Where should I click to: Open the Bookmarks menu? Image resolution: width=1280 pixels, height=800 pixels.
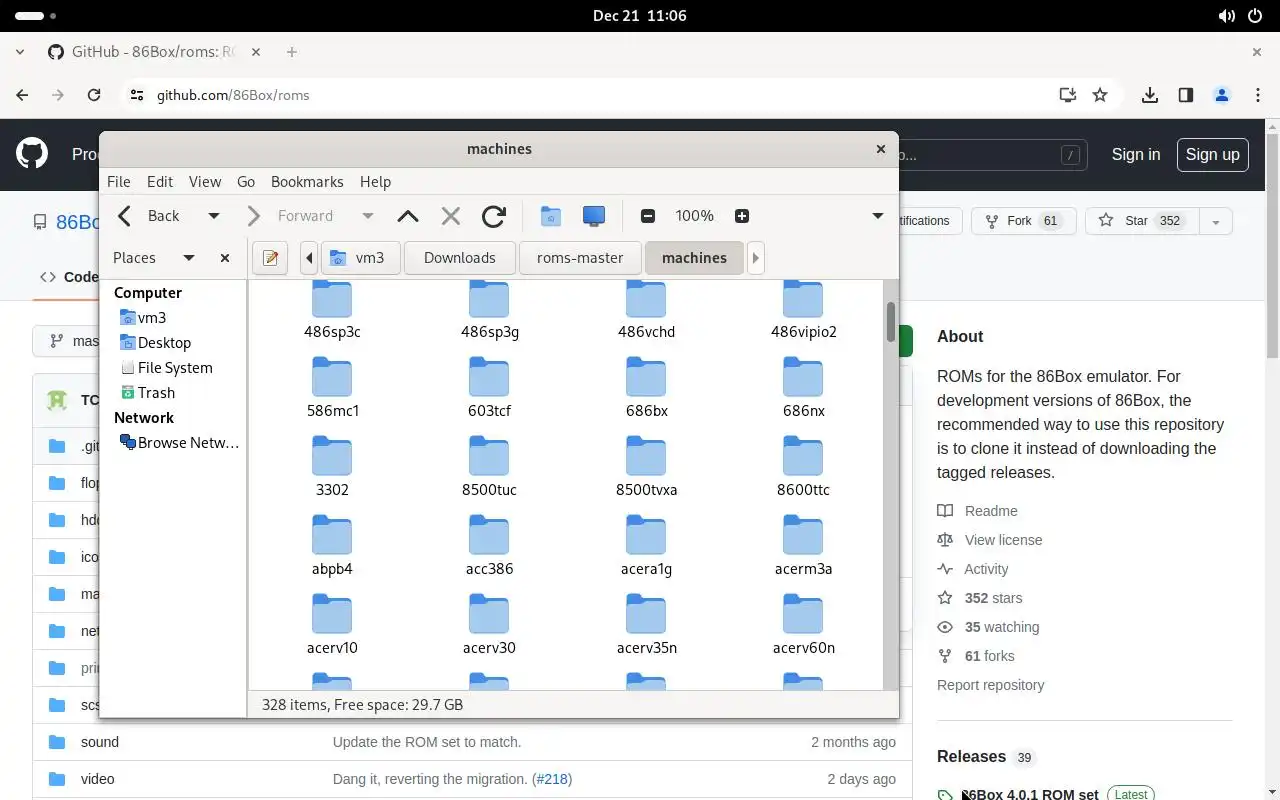point(307,181)
